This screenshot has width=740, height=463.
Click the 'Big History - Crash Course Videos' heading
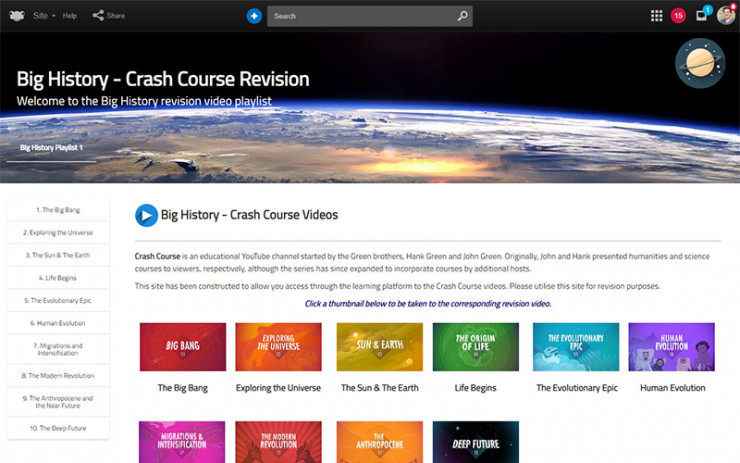[x=249, y=215]
